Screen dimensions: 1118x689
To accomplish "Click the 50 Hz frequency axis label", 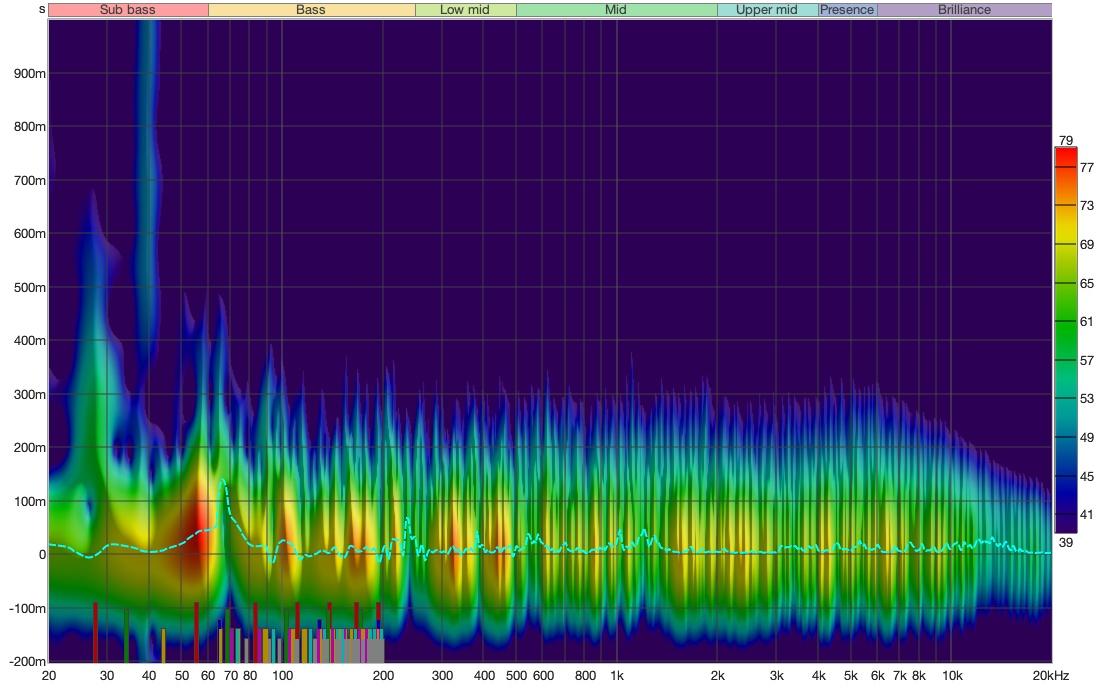I will pyautogui.click(x=182, y=675).
